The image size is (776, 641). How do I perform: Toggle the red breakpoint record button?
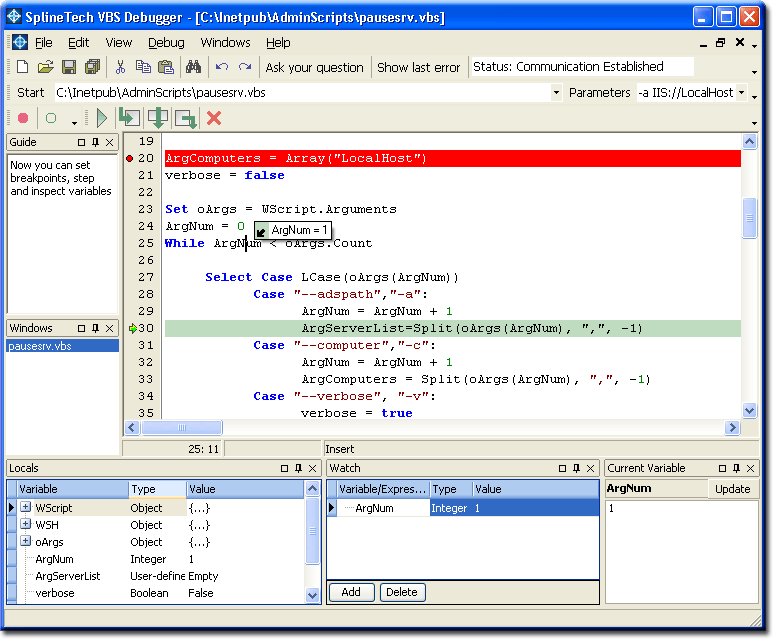click(23, 118)
